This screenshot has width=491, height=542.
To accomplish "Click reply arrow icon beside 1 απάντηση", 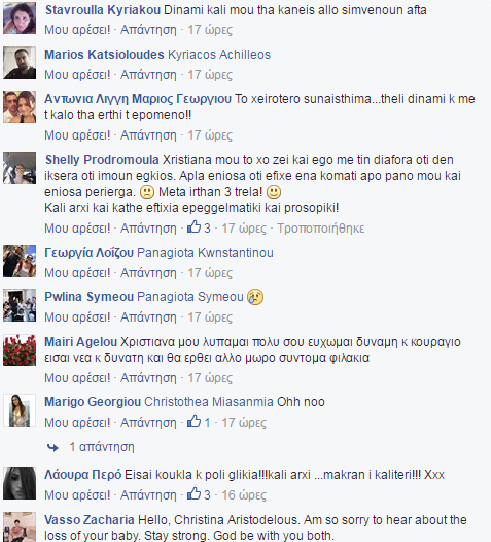I will coord(53,448).
